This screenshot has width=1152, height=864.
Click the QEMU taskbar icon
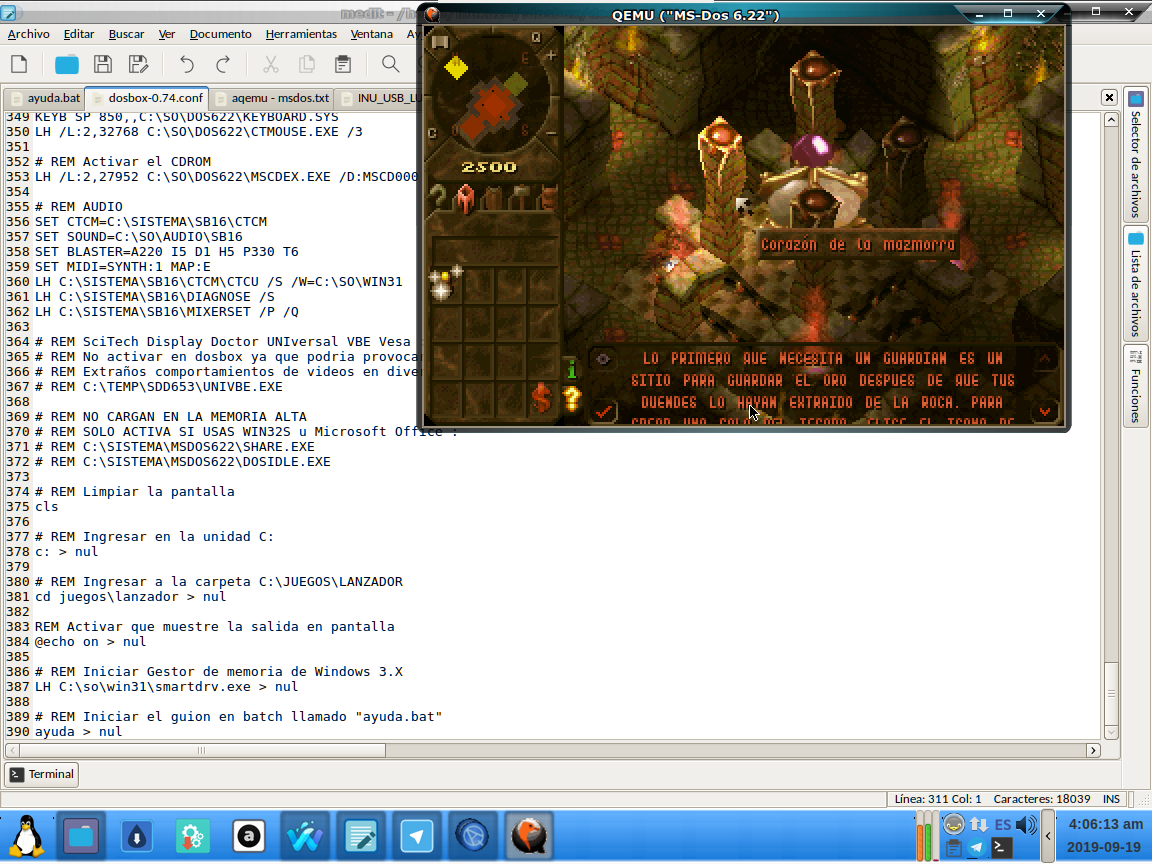529,836
